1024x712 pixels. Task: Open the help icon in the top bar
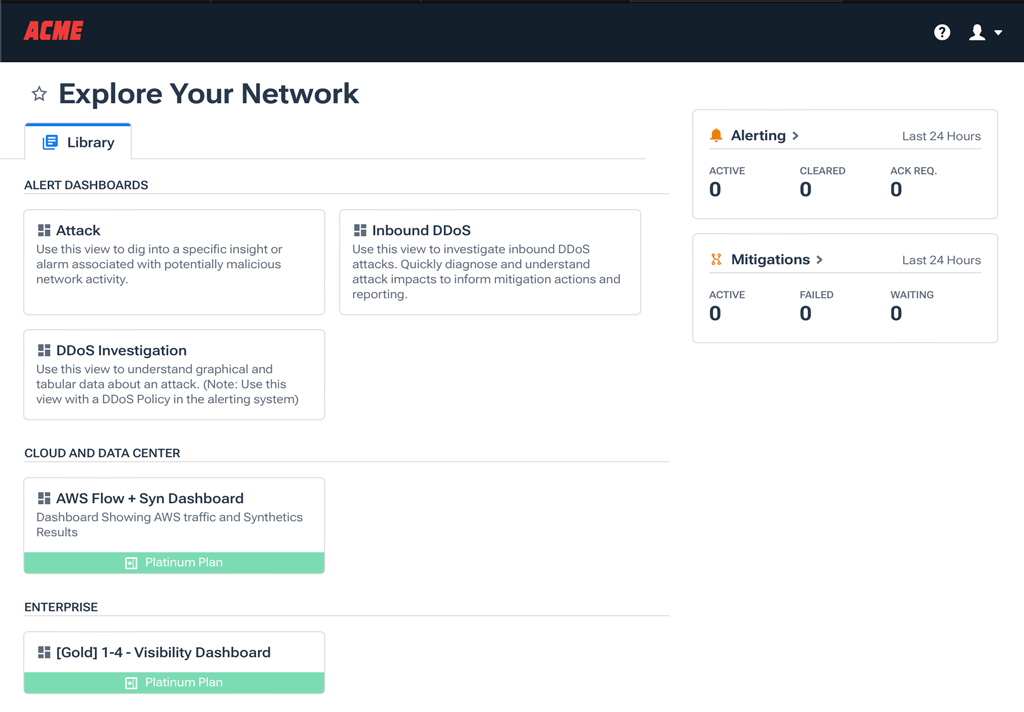(941, 31)
